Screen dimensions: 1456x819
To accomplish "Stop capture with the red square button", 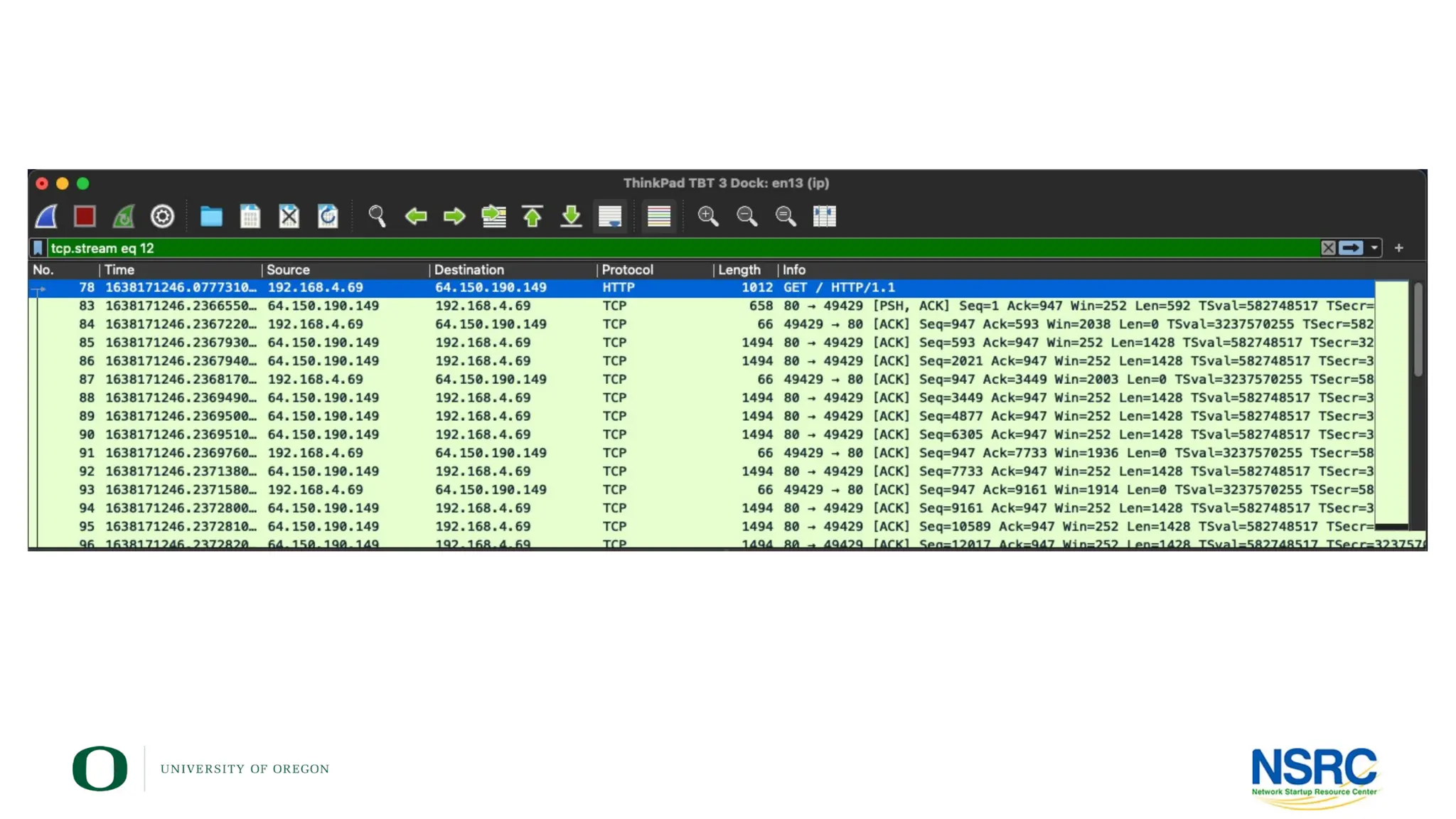I will [x=85, y=216].
